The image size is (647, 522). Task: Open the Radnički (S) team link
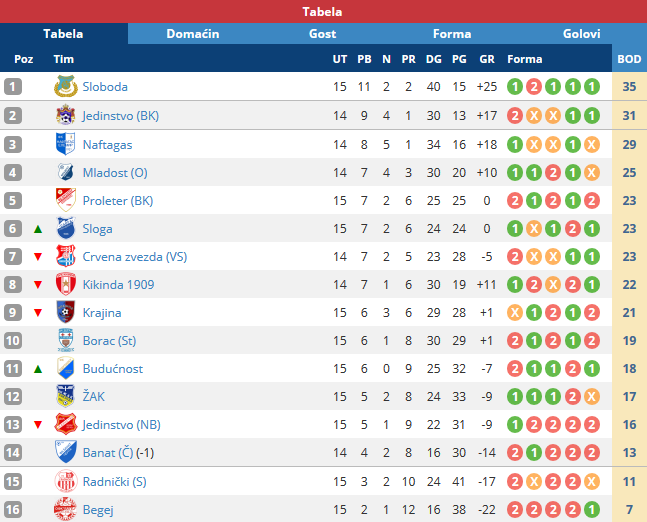pos(115,482)
